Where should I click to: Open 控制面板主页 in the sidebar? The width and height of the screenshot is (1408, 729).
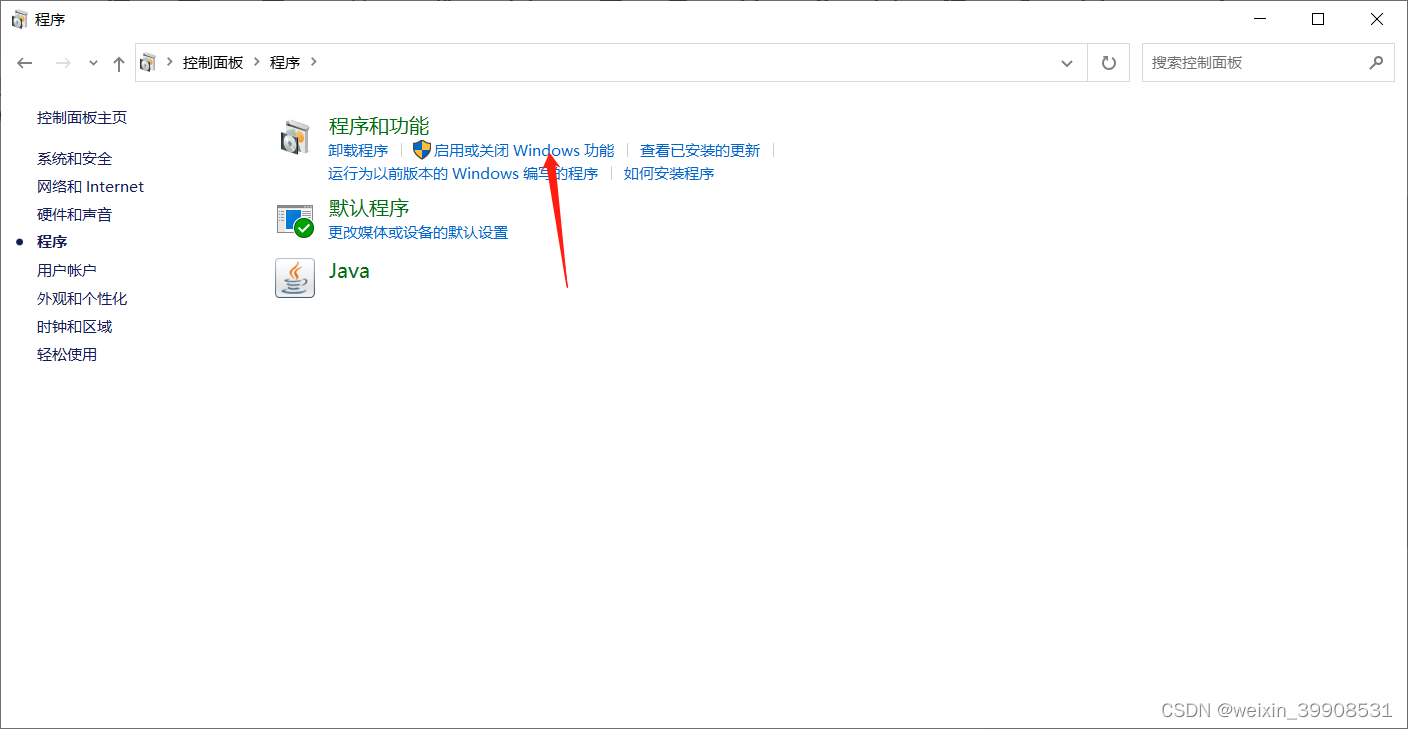pyautogui.click(x=82, y=117)
